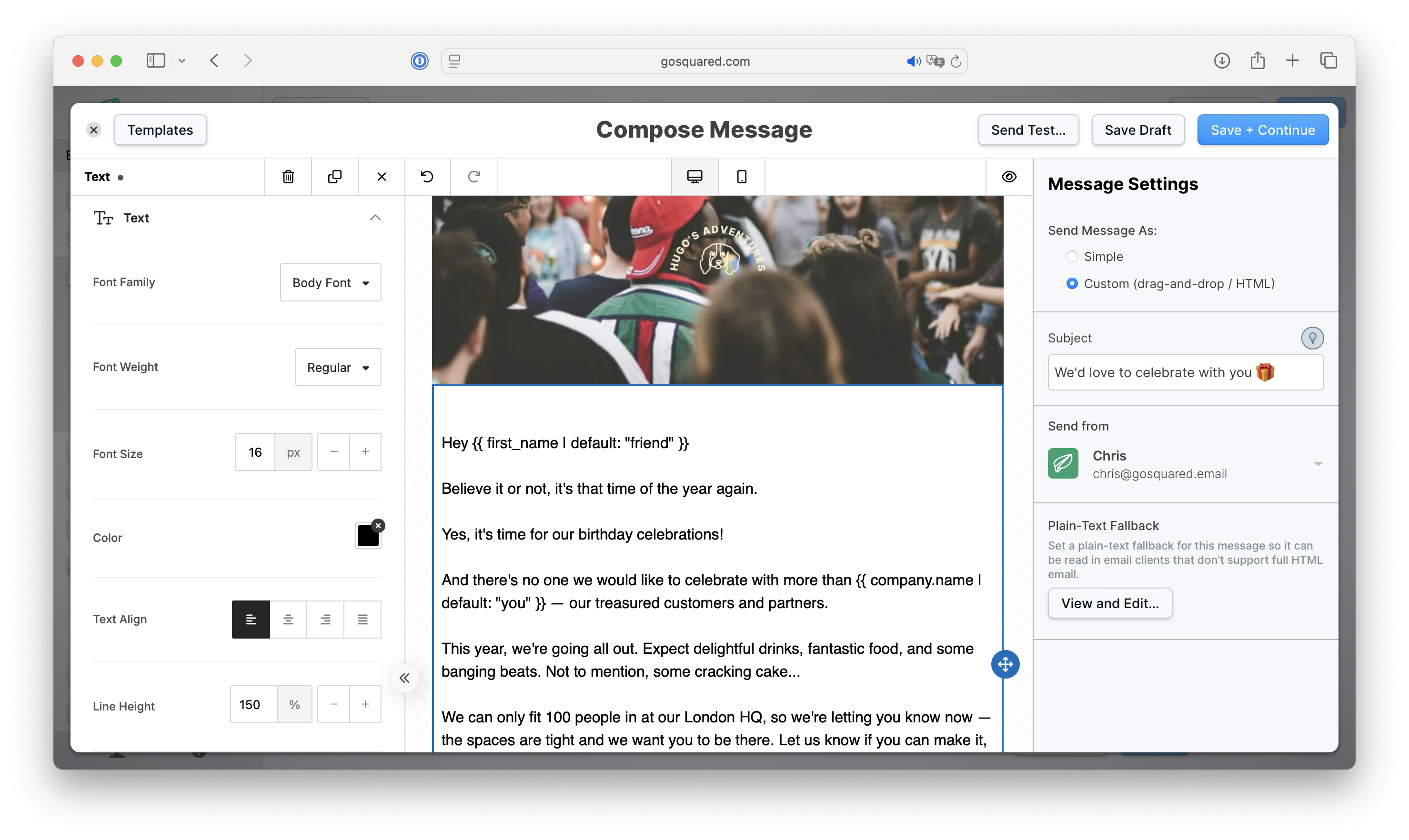Collapse the left panel with double chevron
The height and width of the screenshot is (840, 1409).
(x=404, y=678)
